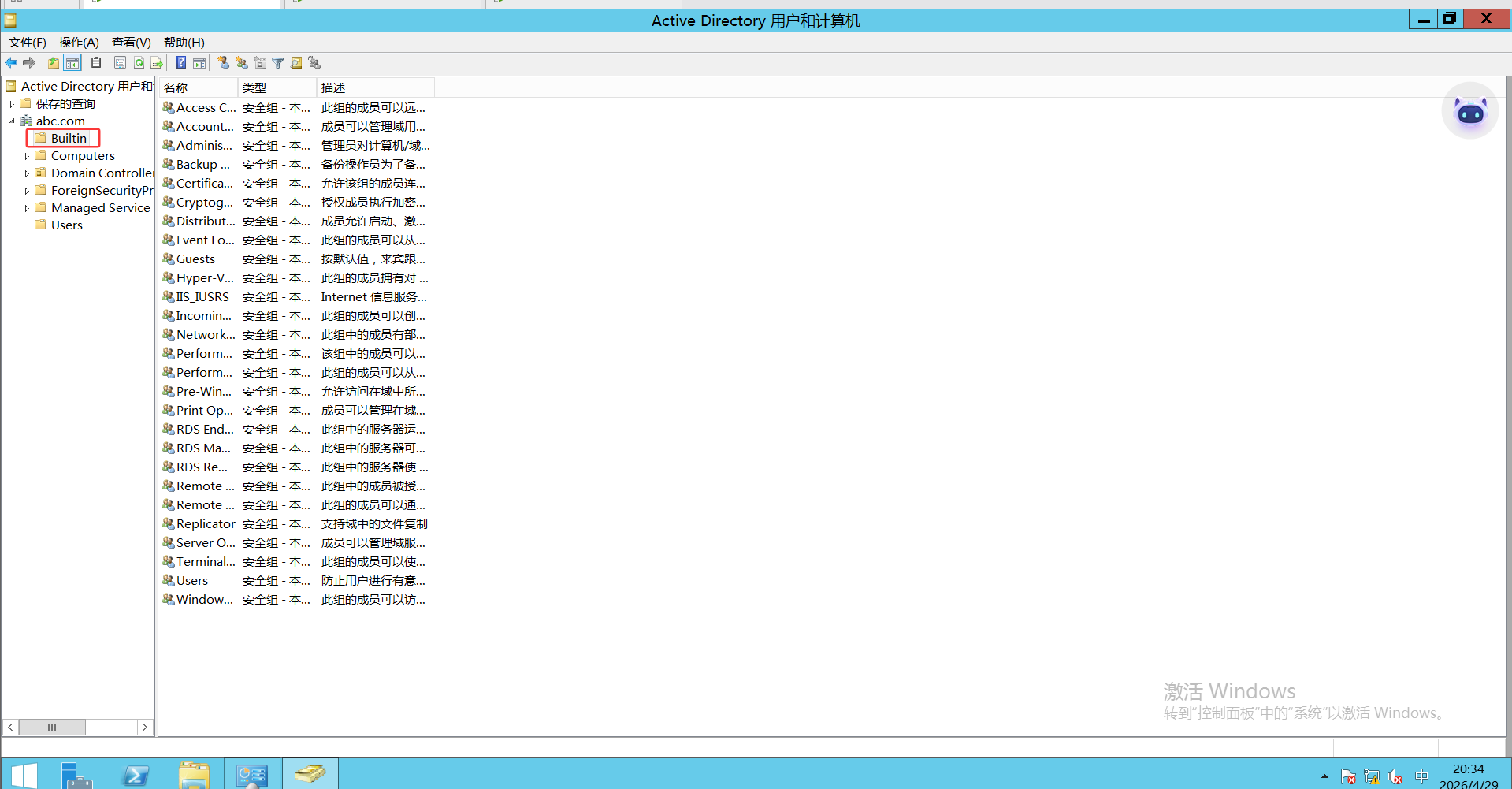
Task: Refresh the view with the green arrow icon
Action: pyautogui.click(x=139, y=63)
